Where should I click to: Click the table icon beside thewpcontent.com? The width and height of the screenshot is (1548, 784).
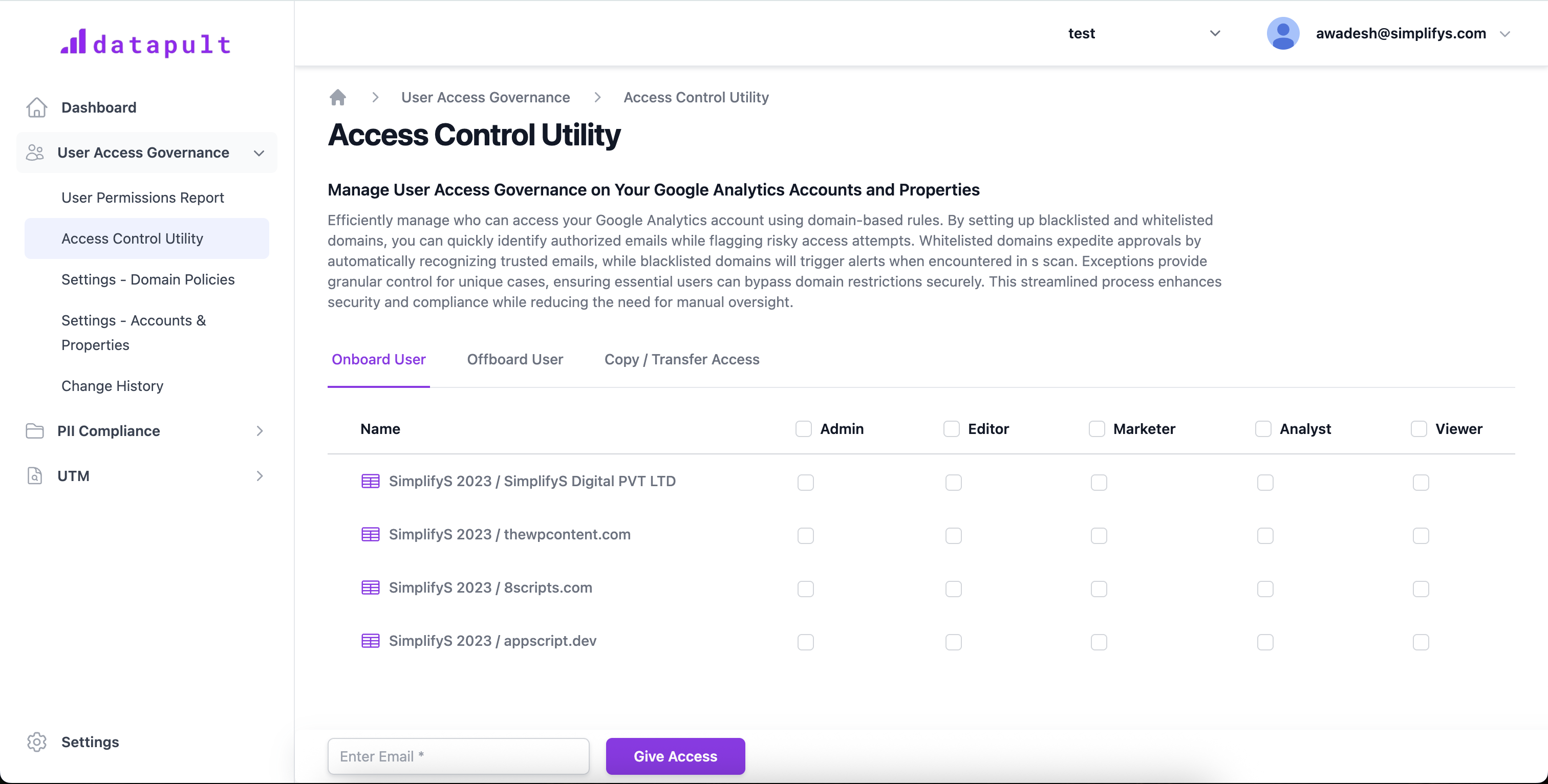(370, 535)
